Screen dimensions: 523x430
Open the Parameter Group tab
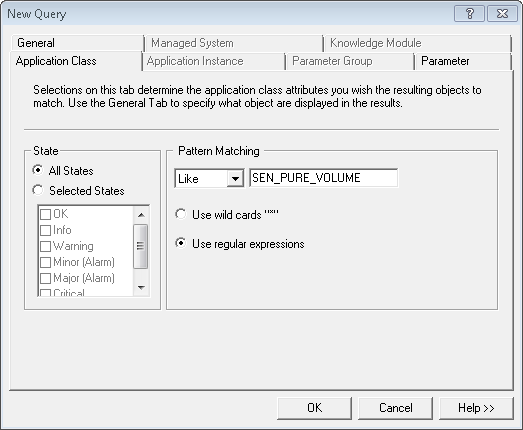tap(350, 61)
